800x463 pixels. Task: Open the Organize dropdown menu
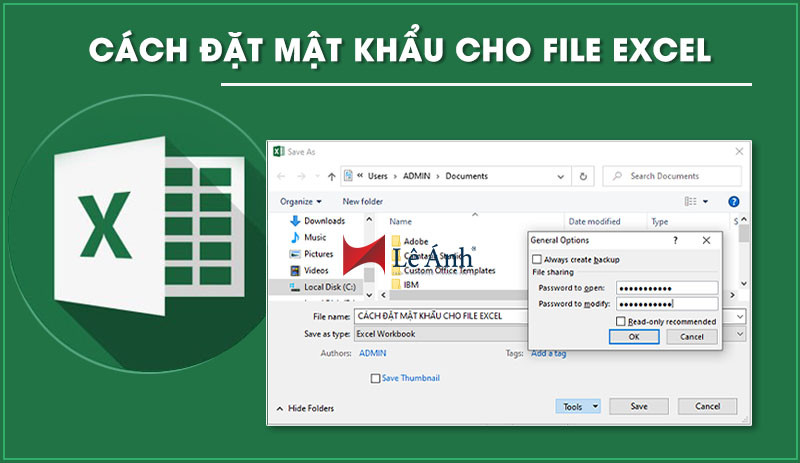[x=301, y=202]
